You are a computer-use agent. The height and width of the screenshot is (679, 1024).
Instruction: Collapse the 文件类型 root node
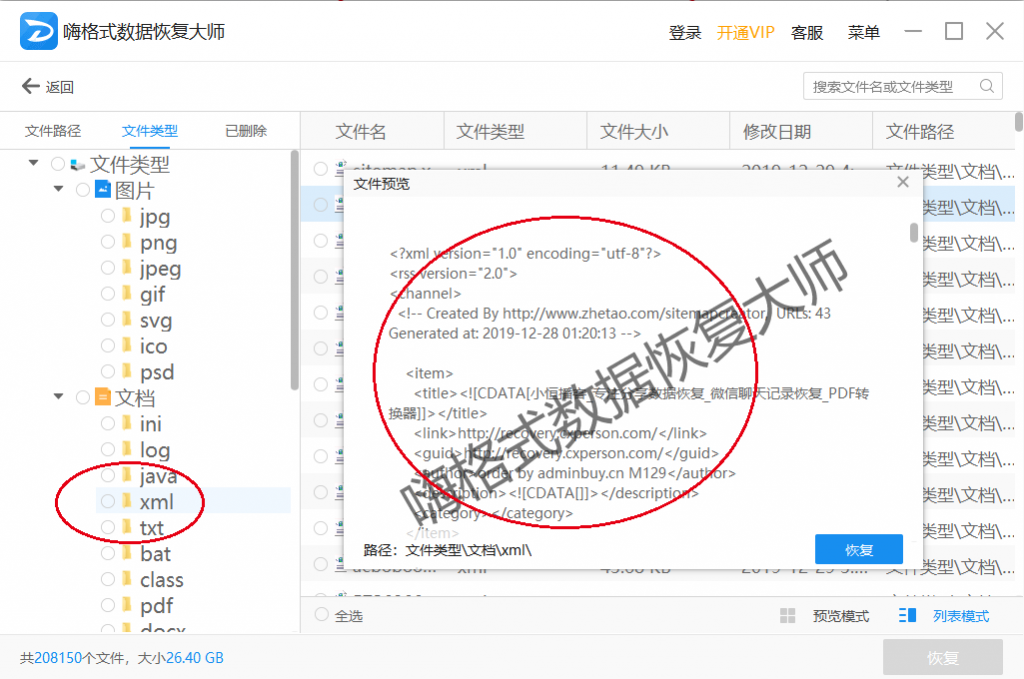click(x=33, y=163)
